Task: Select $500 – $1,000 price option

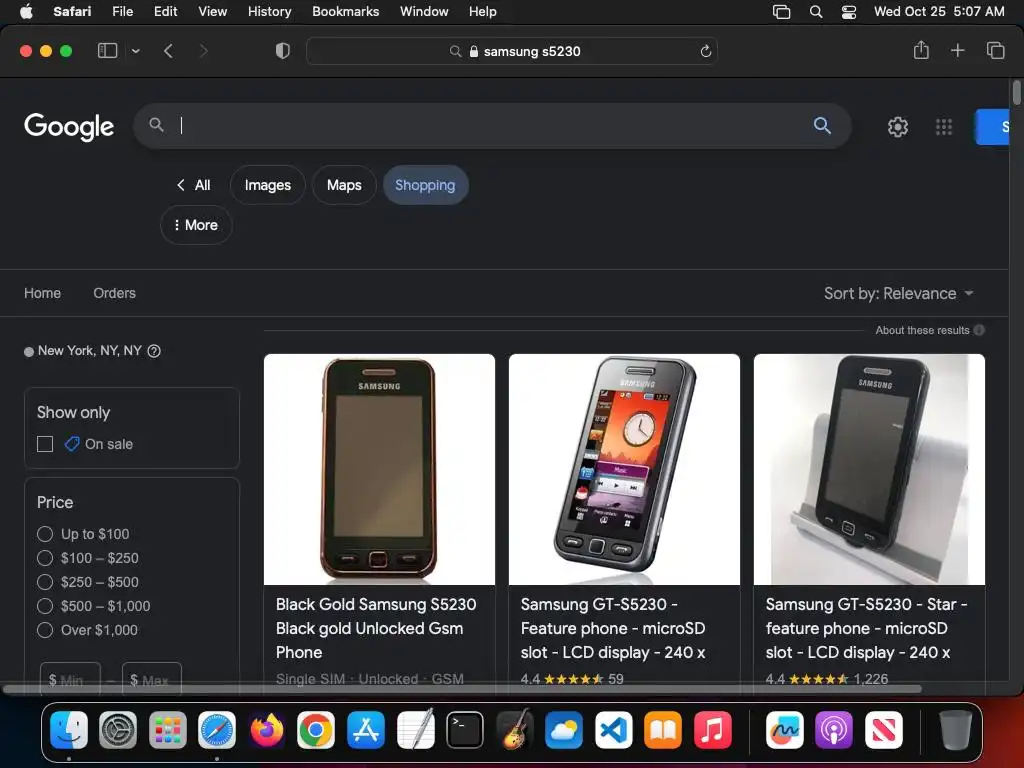Action: 45,607
